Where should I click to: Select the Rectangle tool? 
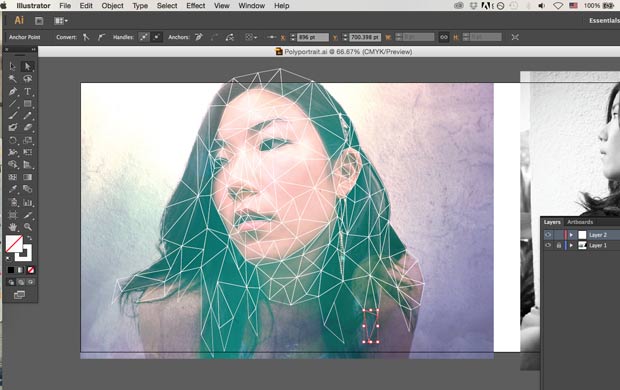tap(27, 103)
